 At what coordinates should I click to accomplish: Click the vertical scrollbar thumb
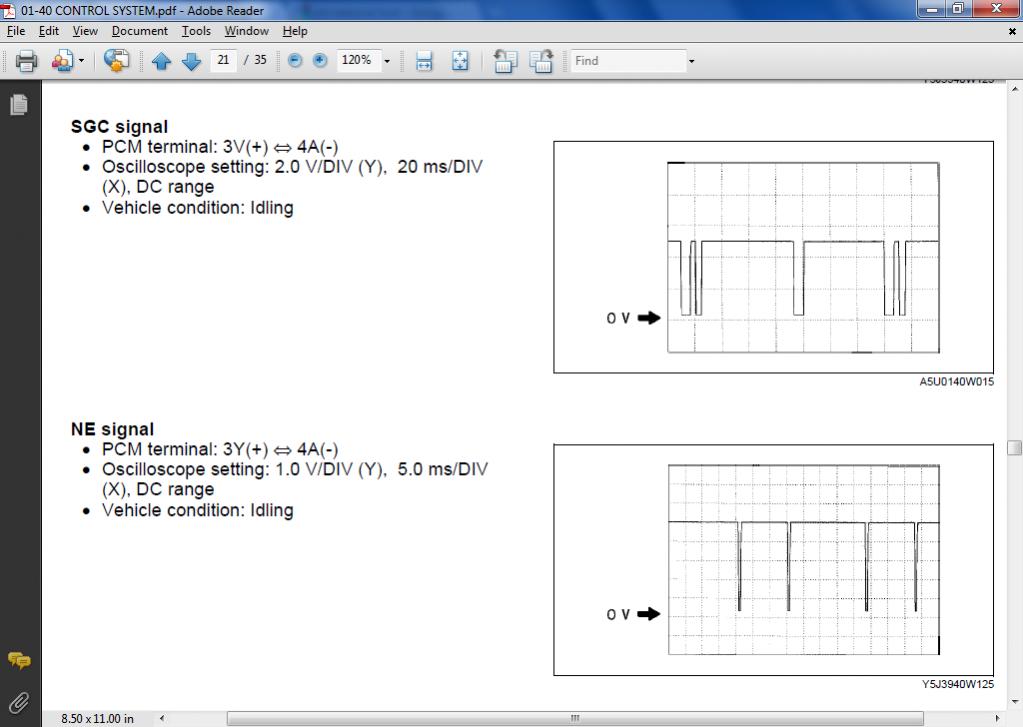(1015, 448)
